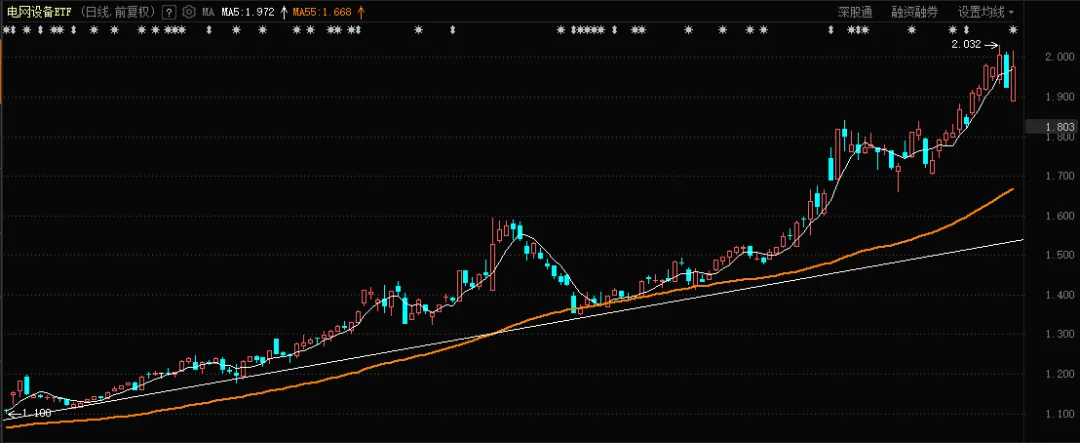Click the 1.100 price axis label

1061,414
